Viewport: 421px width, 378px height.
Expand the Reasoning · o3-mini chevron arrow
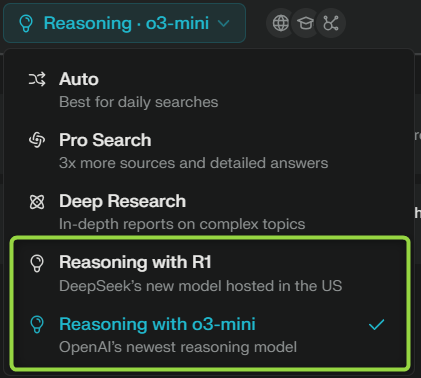click(223, 23)
